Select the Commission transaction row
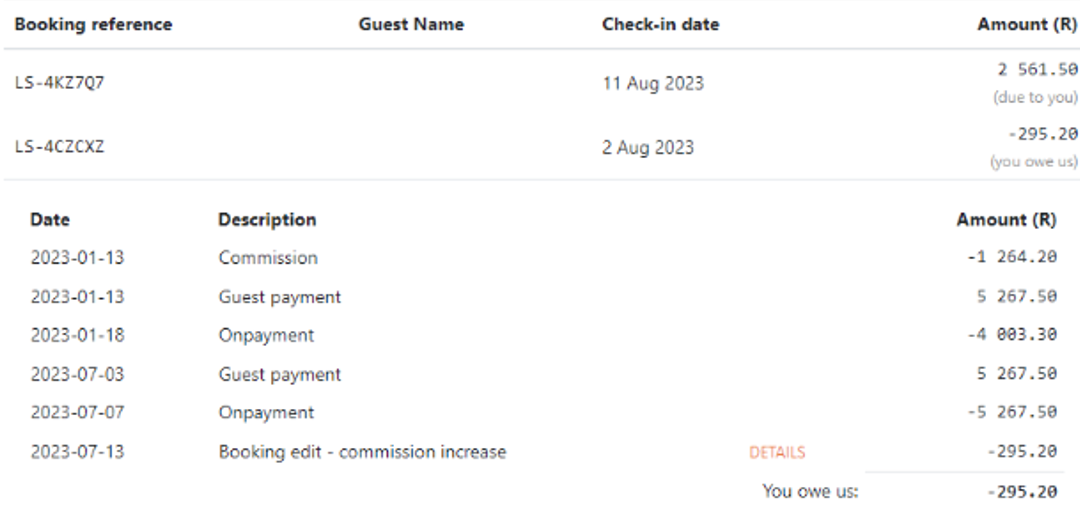 (x=543, y=257)
